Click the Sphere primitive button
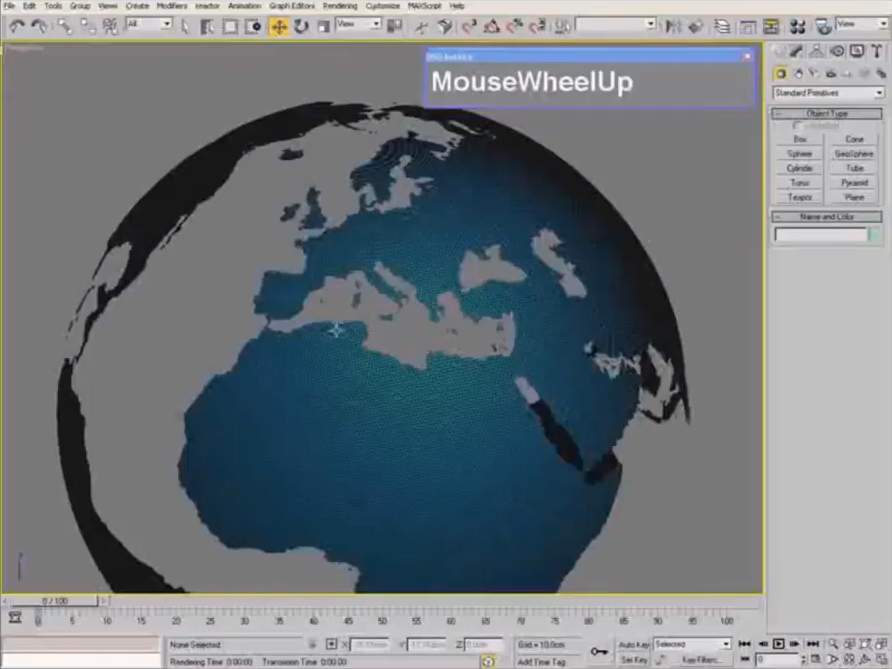892x669 pixels. pyautogui.click(x=800, y=154)
